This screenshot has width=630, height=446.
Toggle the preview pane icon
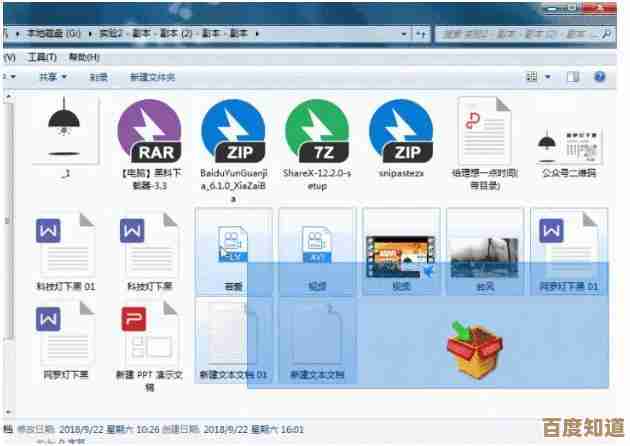(x=573, y=77)
